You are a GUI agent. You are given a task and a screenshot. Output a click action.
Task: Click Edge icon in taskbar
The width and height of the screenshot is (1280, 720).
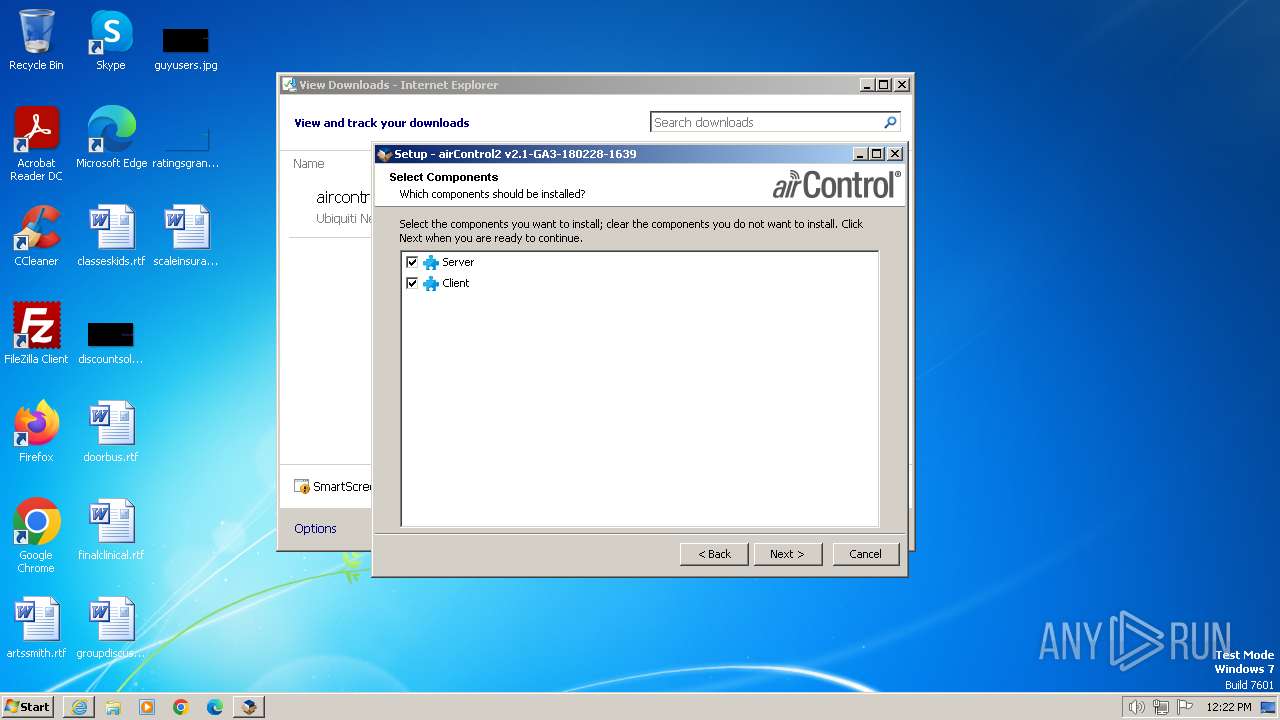(x=215, y=707)
